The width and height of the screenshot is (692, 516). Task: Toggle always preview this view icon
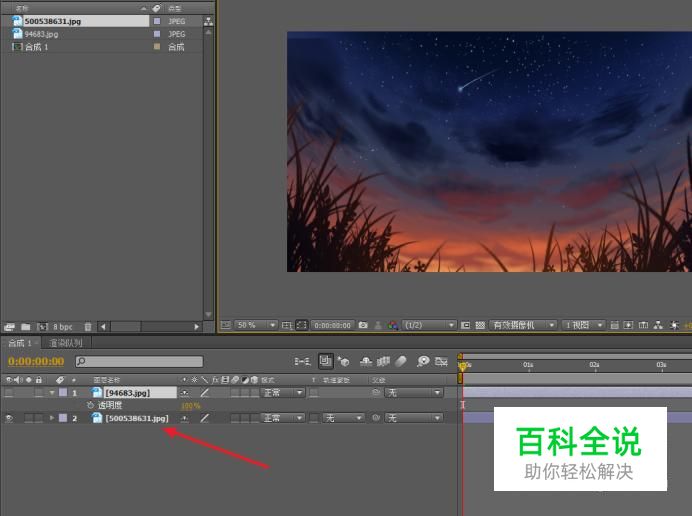[226, 325]
